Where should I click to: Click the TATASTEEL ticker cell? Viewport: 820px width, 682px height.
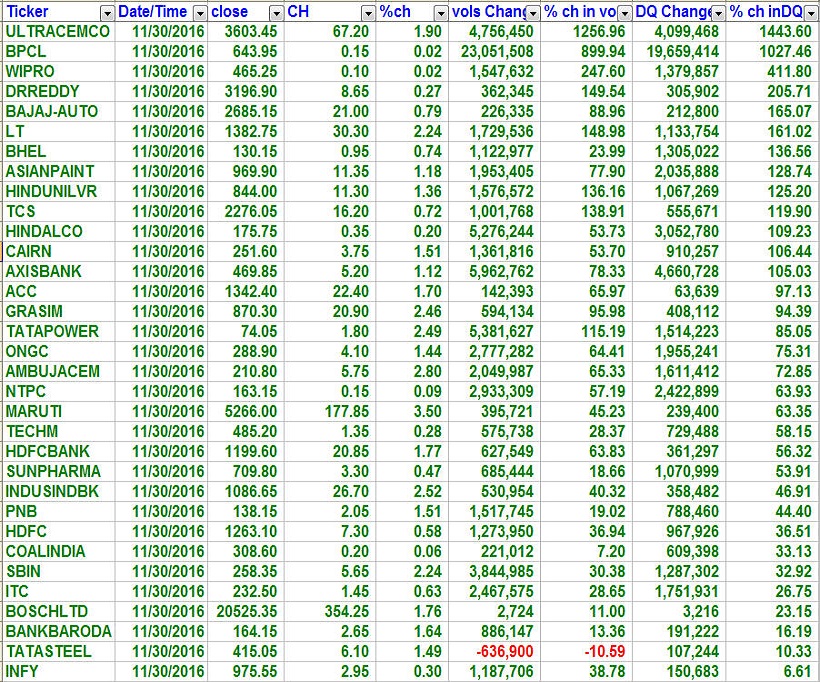tap(48, 651)
